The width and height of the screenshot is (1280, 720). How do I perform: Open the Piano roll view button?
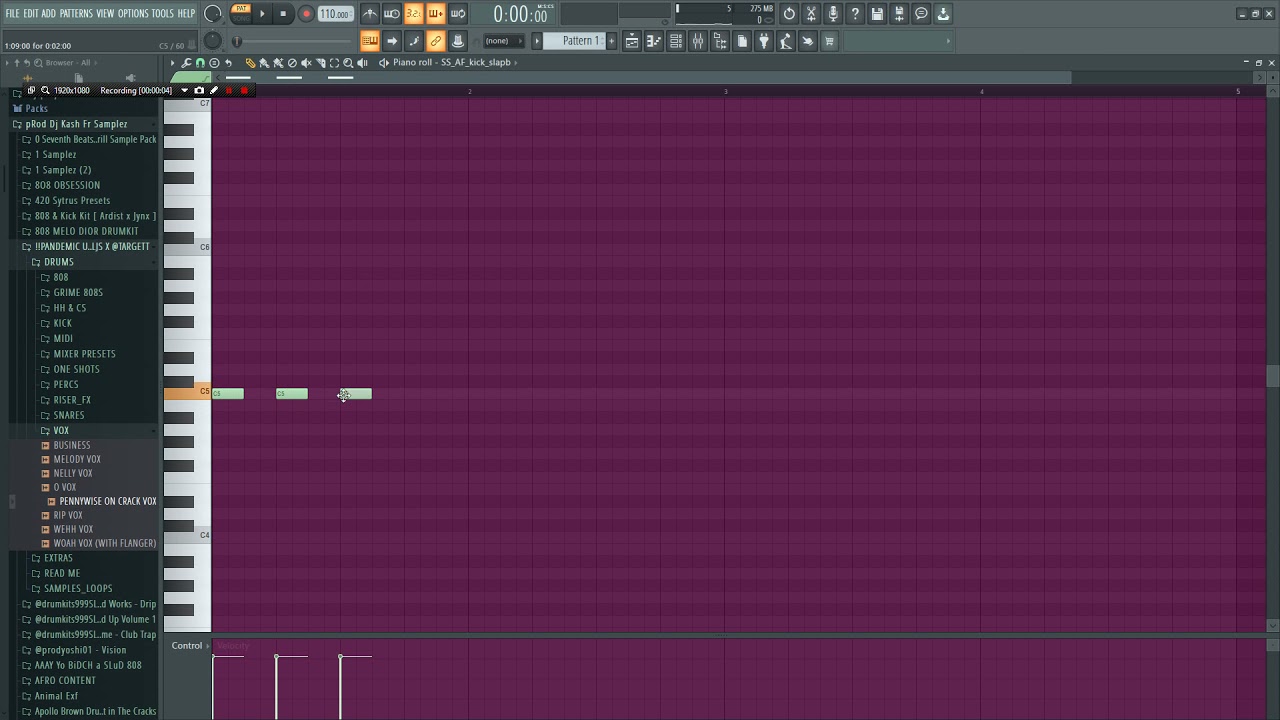click(x=654, y=41)
